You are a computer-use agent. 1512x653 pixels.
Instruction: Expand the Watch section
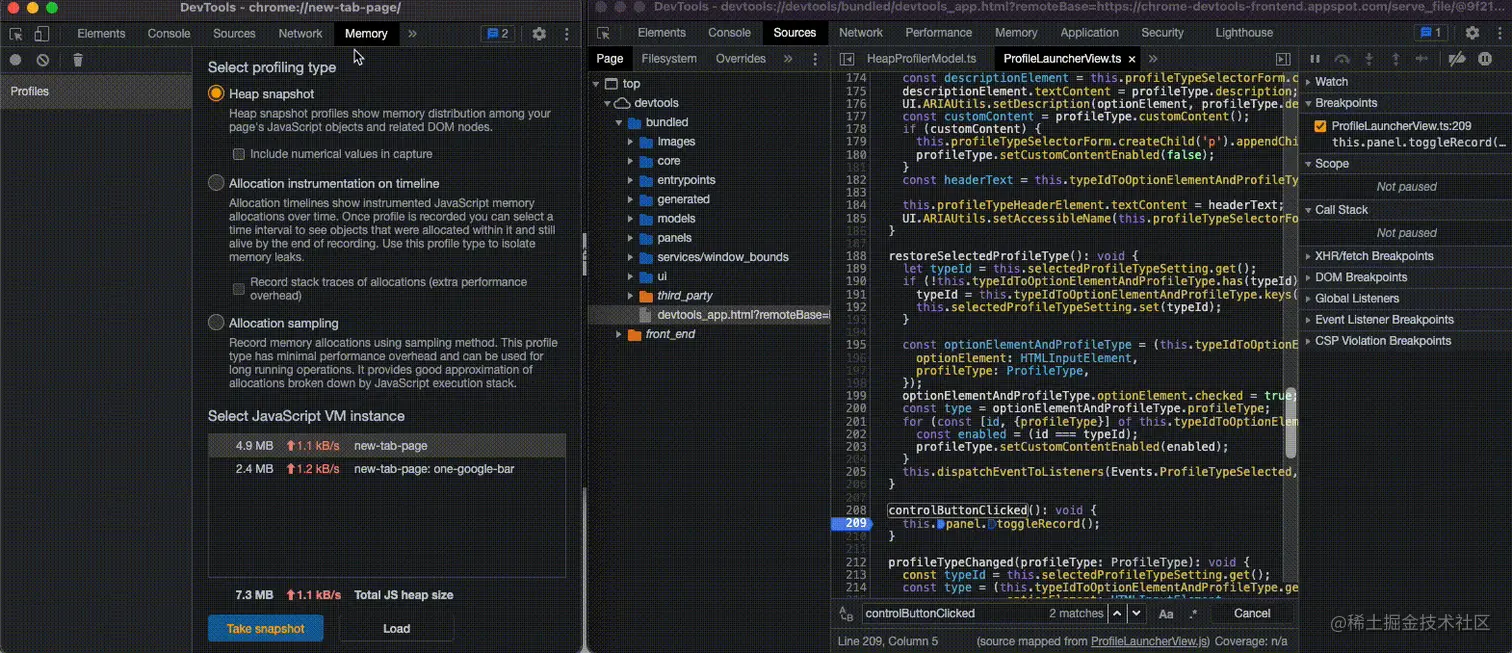[x=1307, y=82]
